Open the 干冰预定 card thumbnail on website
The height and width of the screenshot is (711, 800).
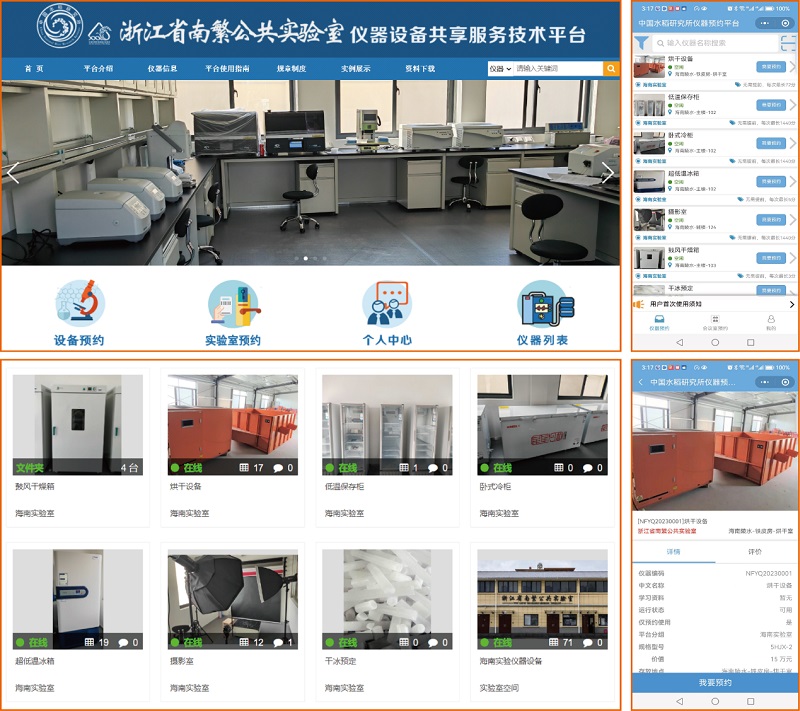pyautogui.click(x=387, y=599)
